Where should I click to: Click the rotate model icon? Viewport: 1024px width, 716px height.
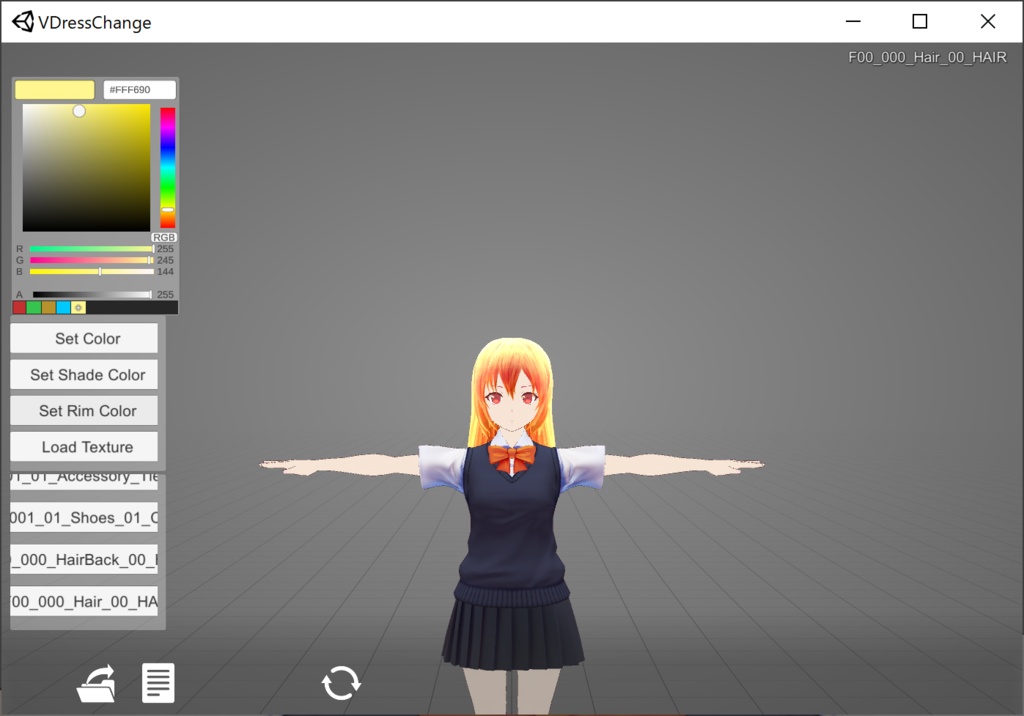point(341,683)
